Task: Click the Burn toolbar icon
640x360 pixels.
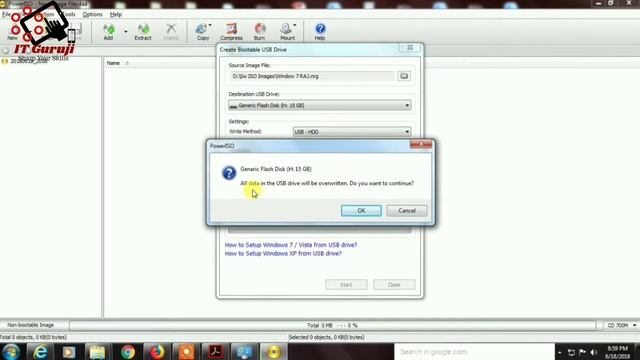Action: pos(259,32)
